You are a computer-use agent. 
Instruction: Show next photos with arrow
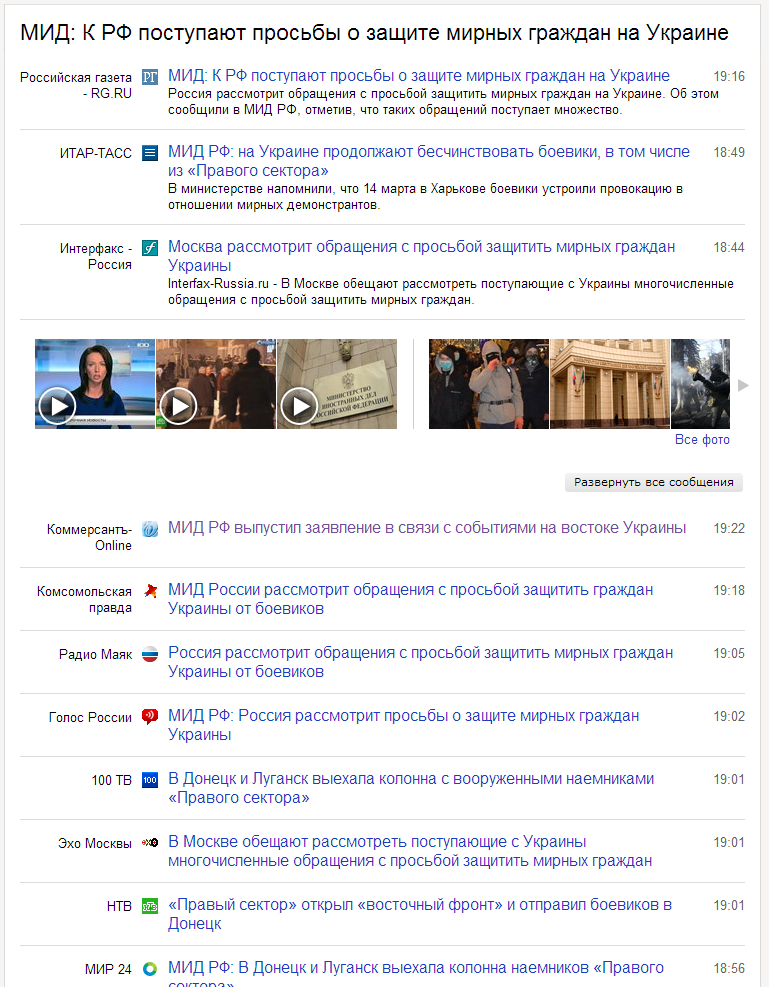(x=743, y=385)
